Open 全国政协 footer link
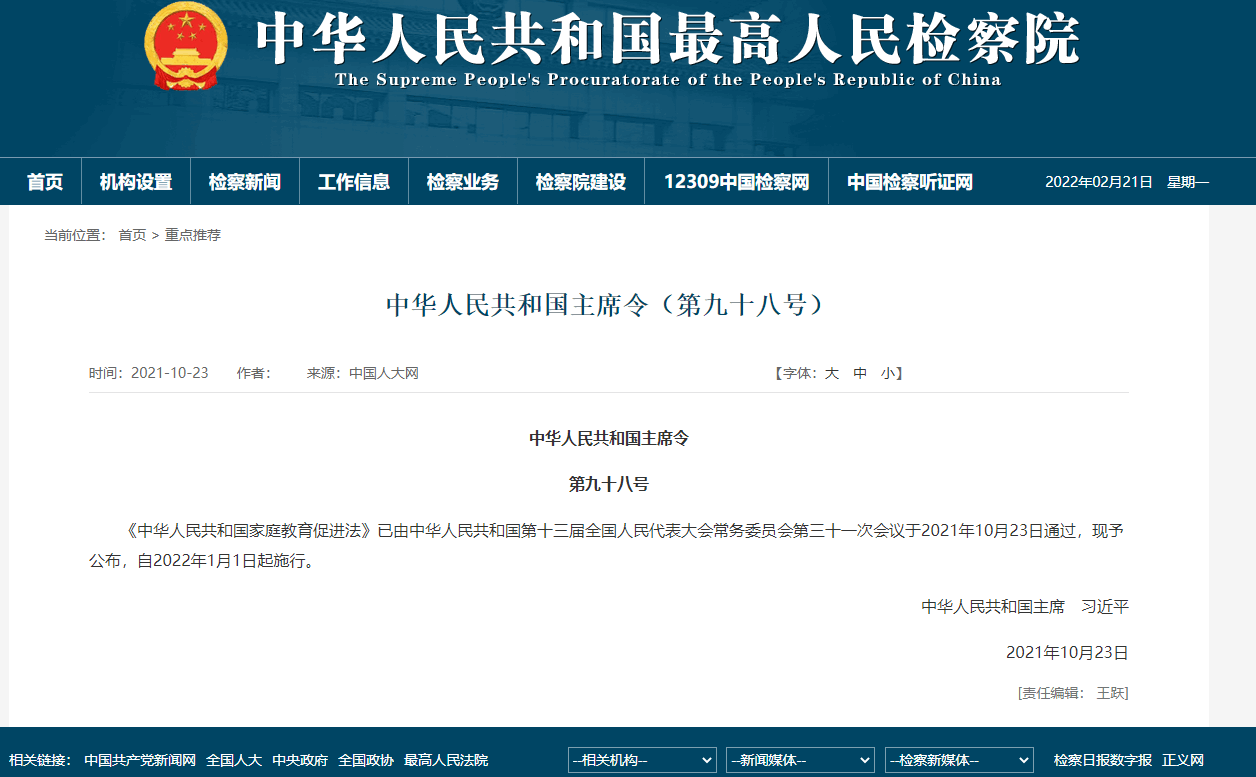This screenshot has height=777, width=1256. click(366, 760)
